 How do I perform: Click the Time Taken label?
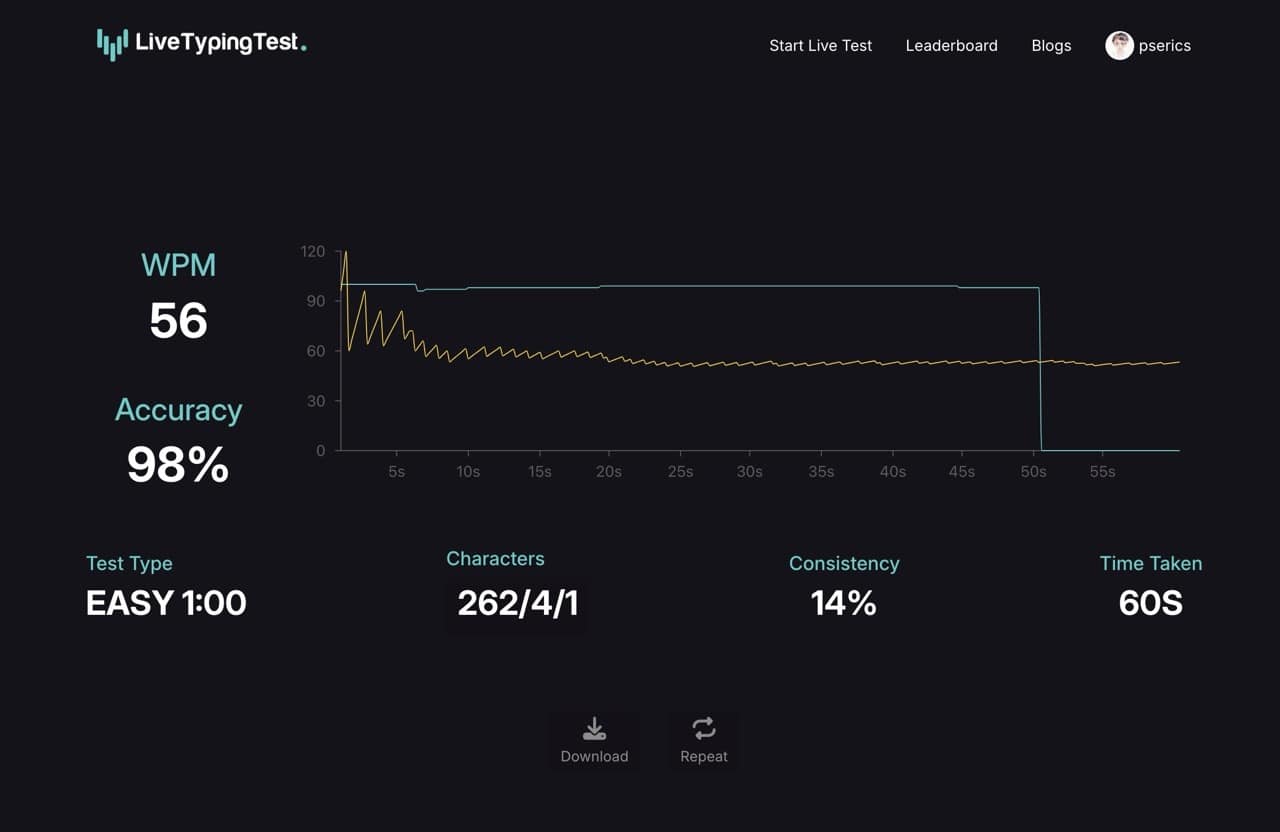pyautogui.click(x=1151, y=564)
